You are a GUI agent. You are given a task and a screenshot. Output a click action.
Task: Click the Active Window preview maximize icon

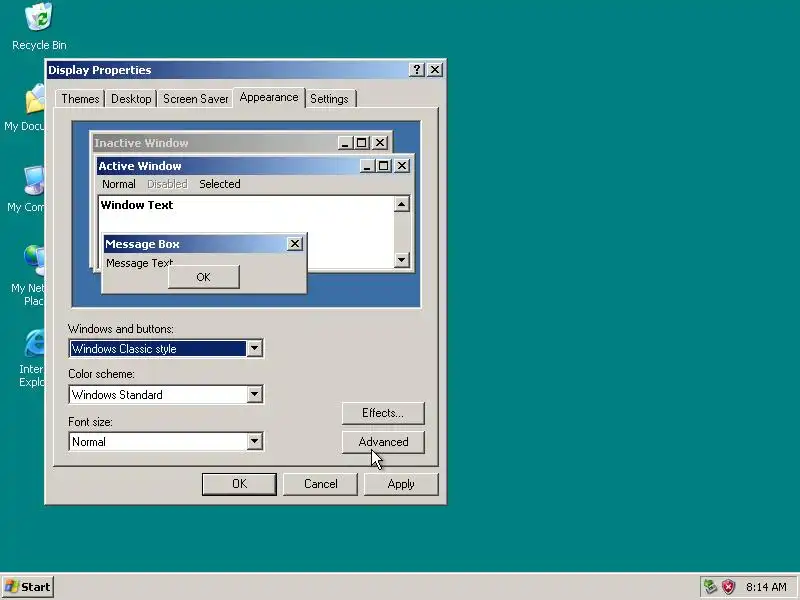(384, 166)
